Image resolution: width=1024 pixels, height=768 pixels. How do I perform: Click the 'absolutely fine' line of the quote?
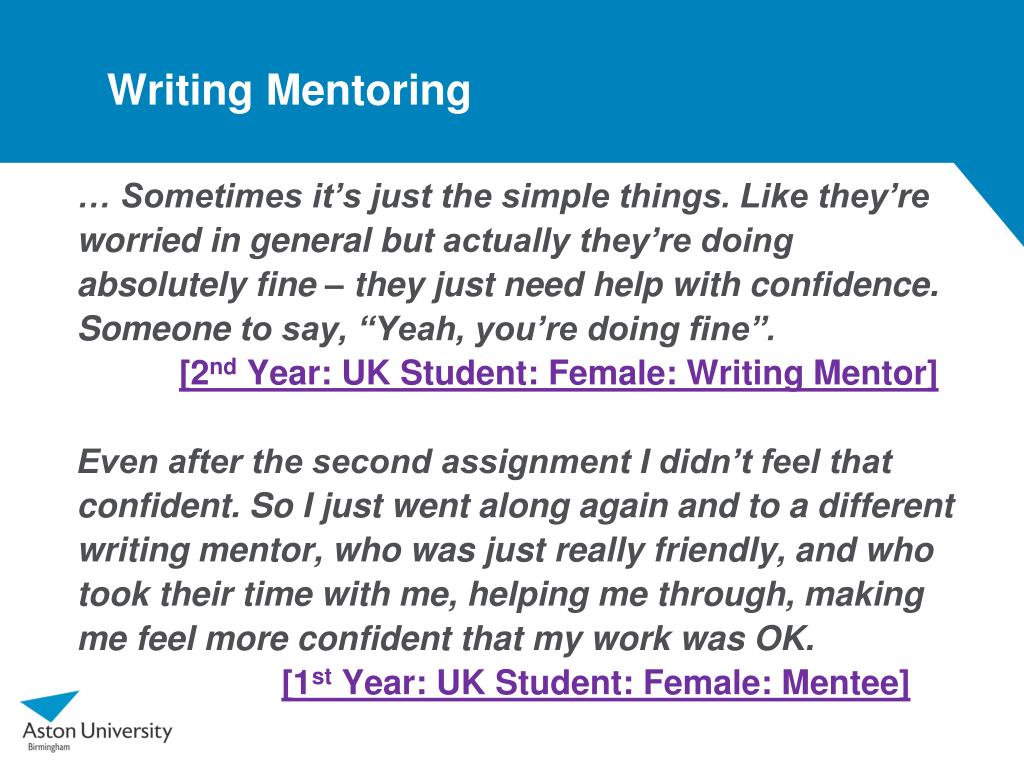509,285
